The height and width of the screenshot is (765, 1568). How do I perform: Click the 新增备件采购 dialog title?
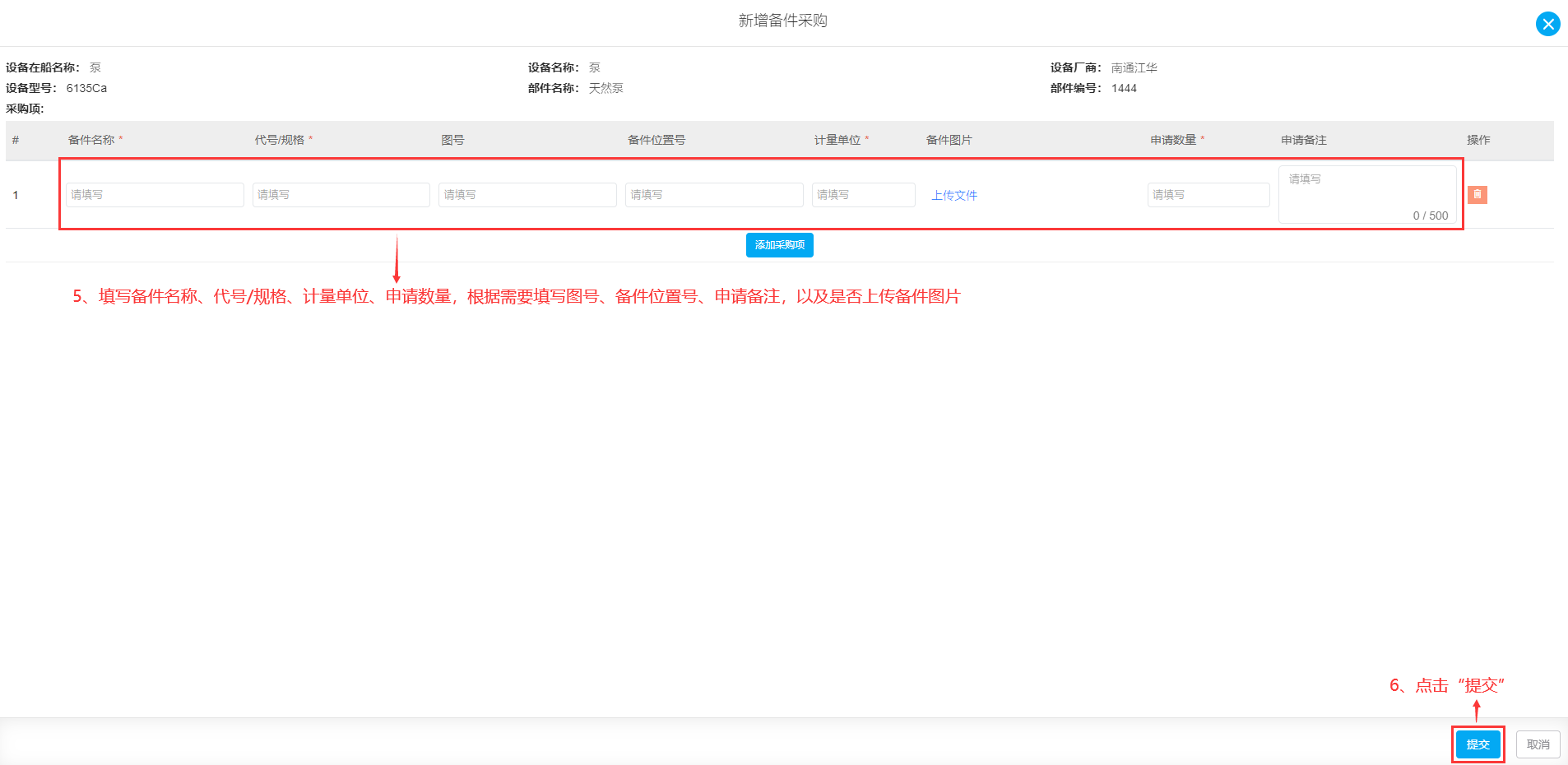click(783, 21)
